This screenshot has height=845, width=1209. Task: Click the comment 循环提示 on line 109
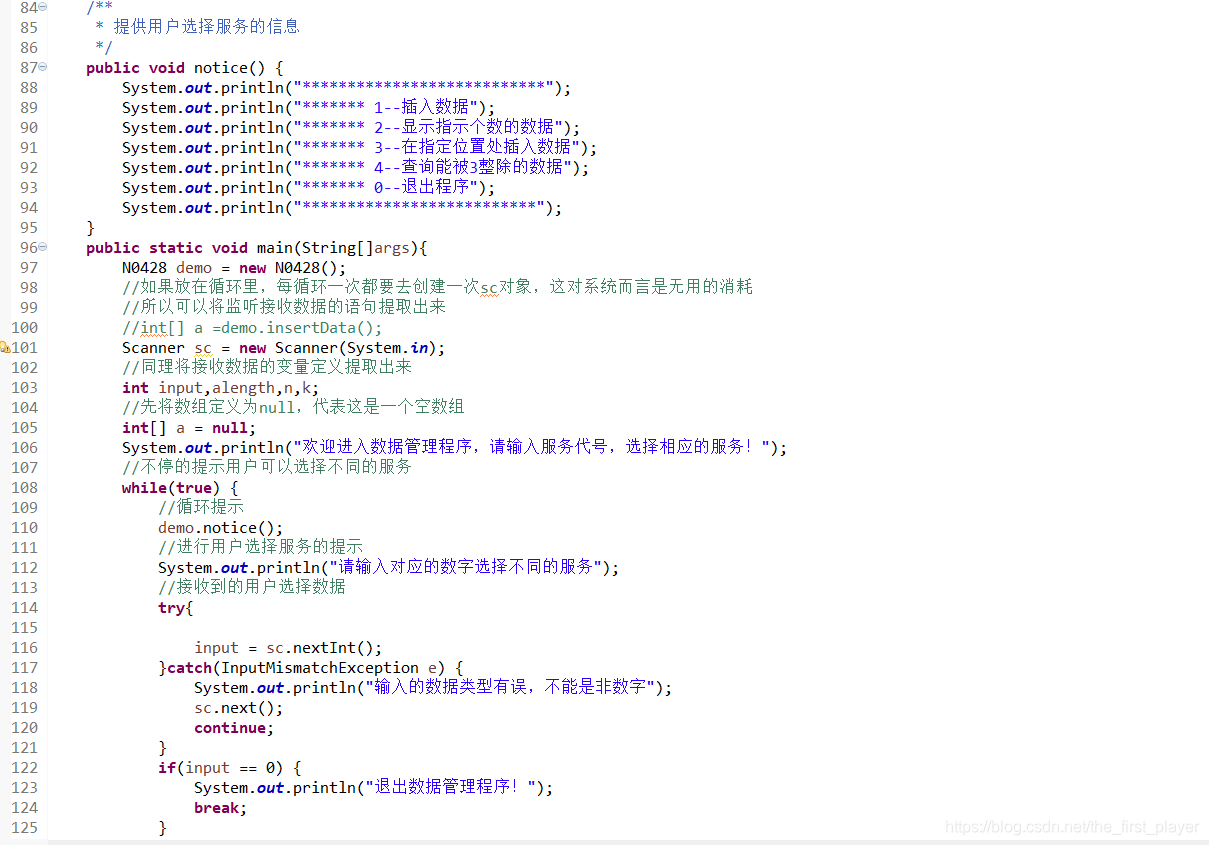click(x=201, y=507)
